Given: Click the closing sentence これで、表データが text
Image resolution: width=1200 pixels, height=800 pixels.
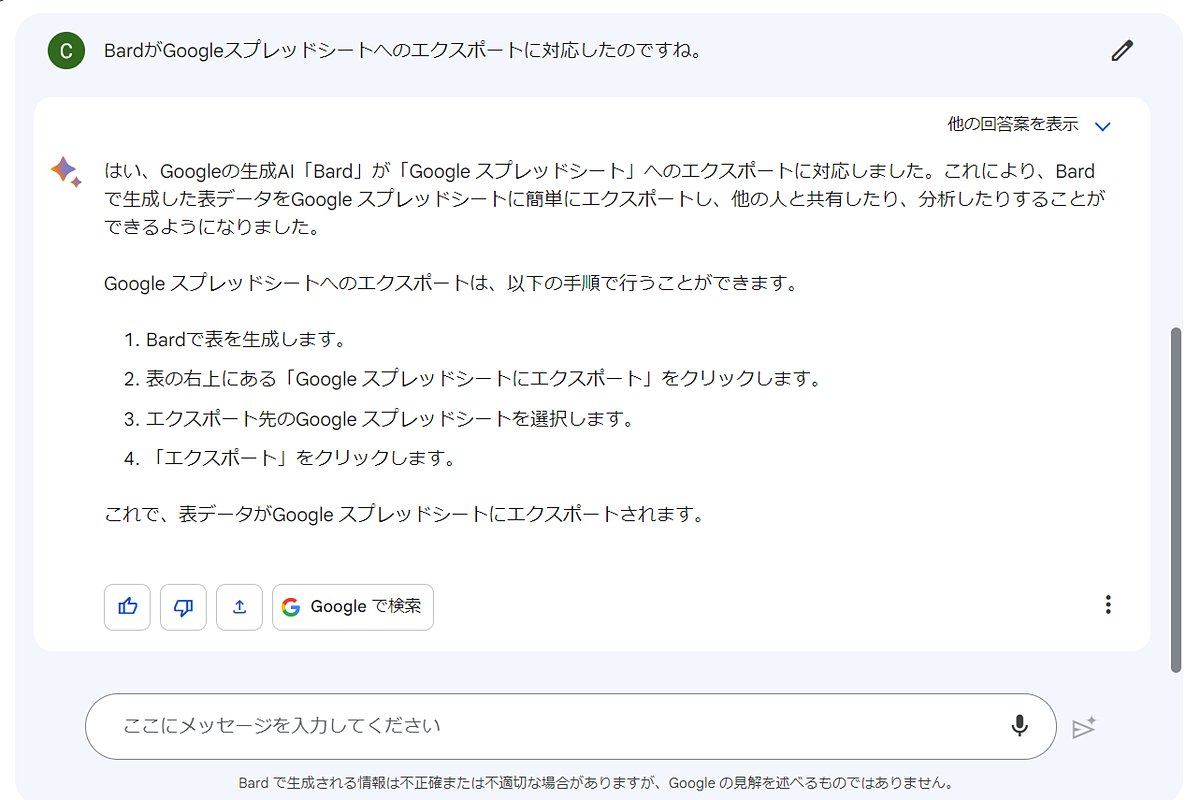Looking at the screenshot, I should coord(405,515).
